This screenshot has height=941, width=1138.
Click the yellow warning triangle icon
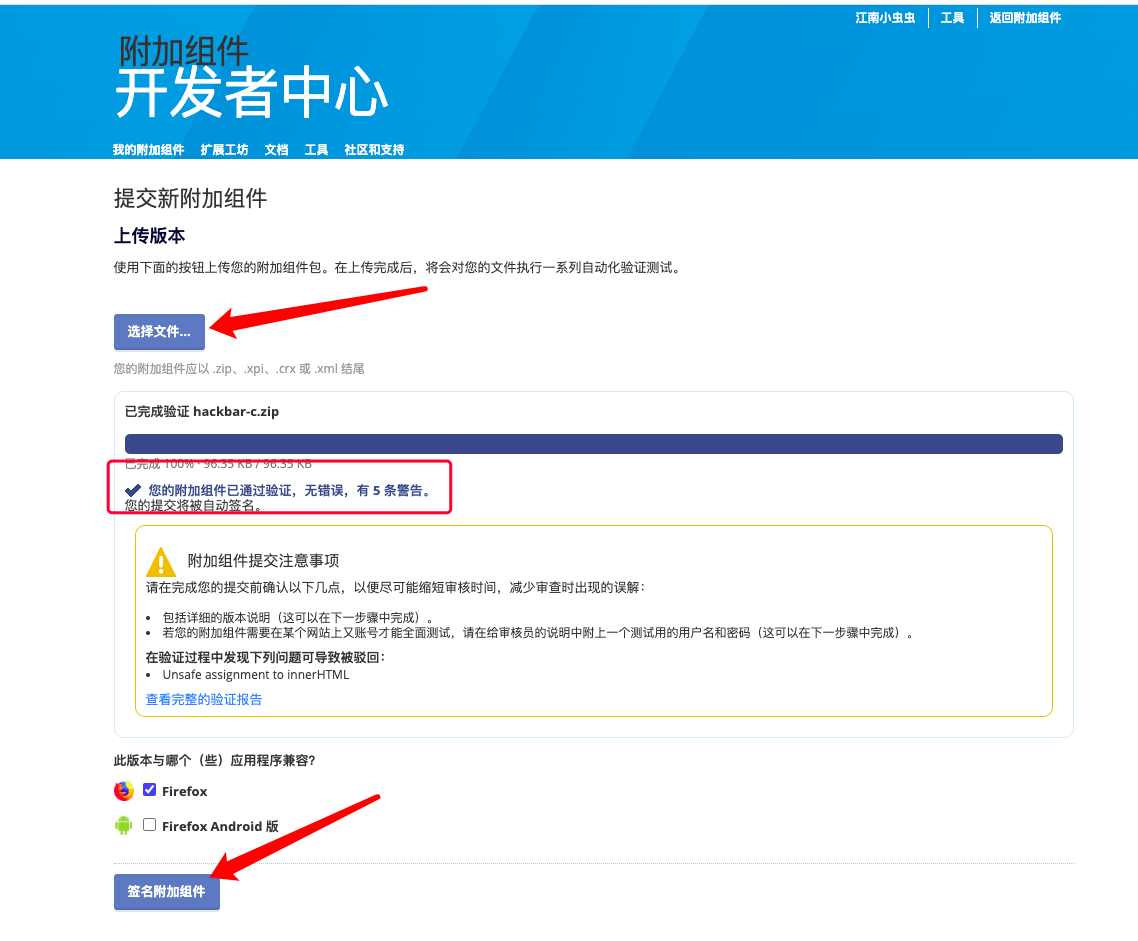point(160,562)
